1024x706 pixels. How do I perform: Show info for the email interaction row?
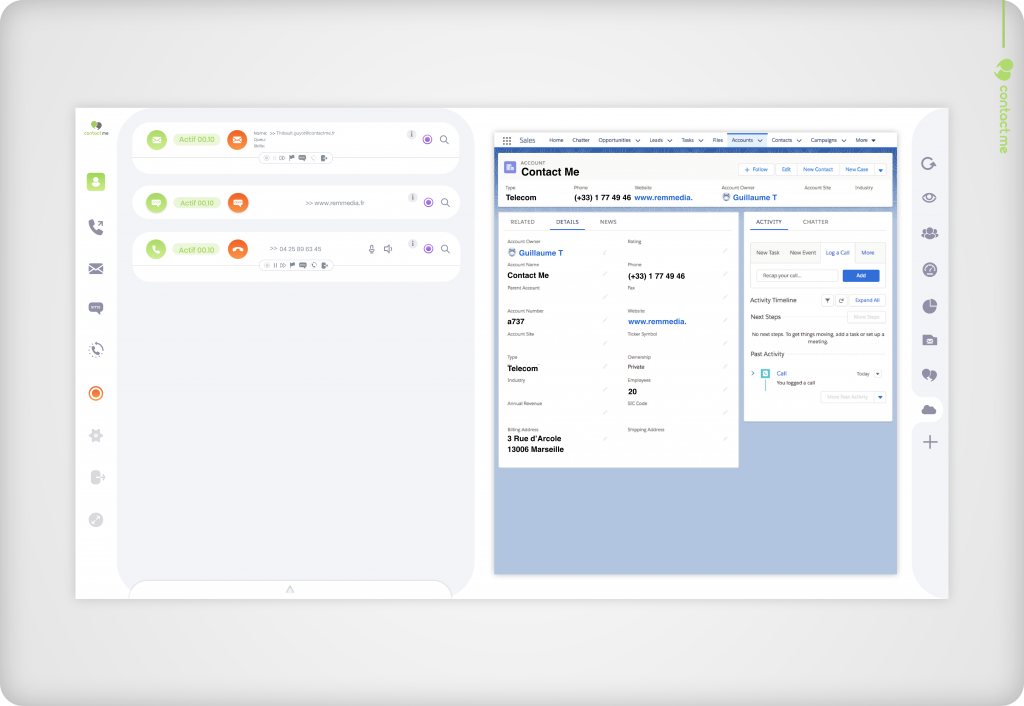[x=411, y=135]
